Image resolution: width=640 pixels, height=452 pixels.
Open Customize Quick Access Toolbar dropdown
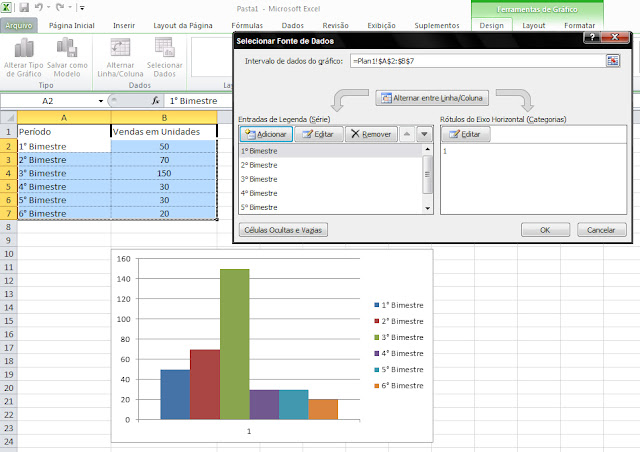tap(82, 7)
